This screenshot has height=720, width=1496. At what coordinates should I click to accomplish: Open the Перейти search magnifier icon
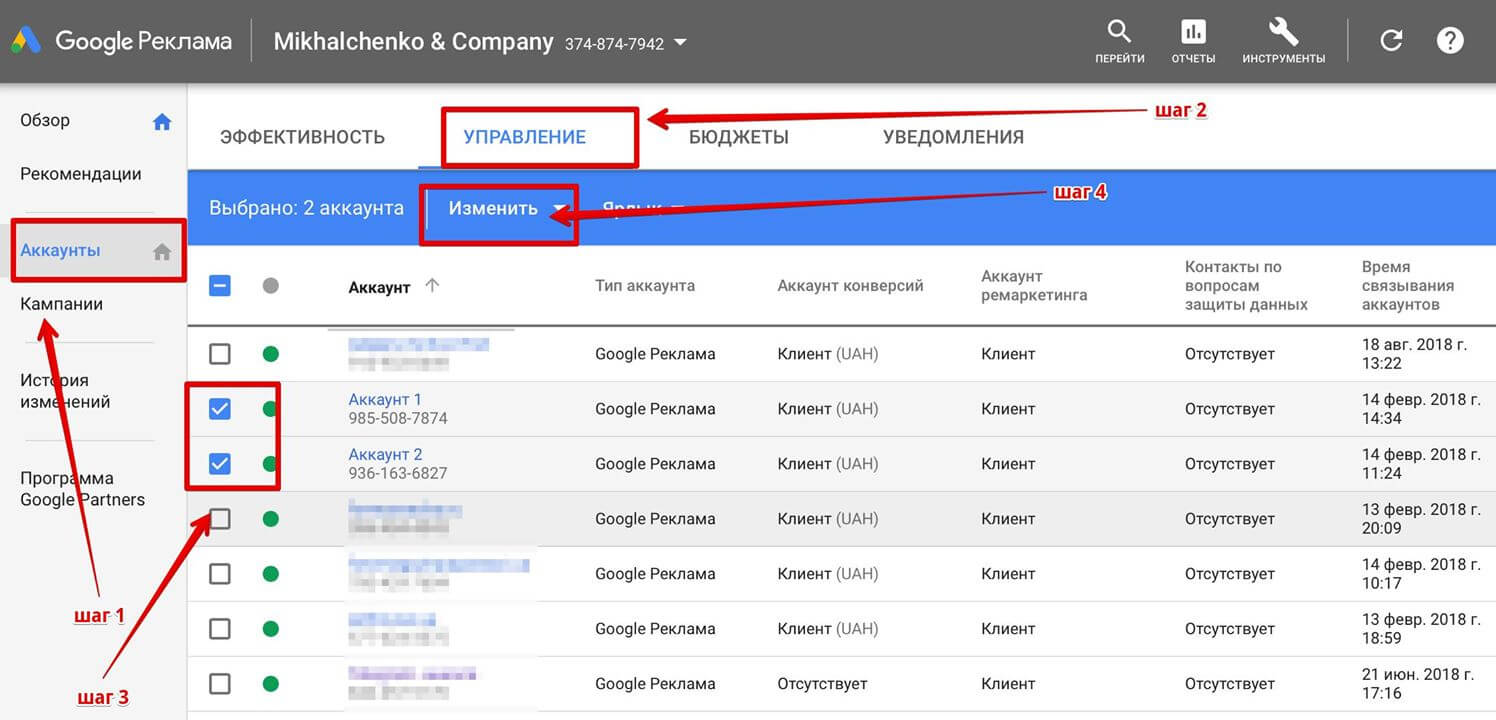(1120, 31)
